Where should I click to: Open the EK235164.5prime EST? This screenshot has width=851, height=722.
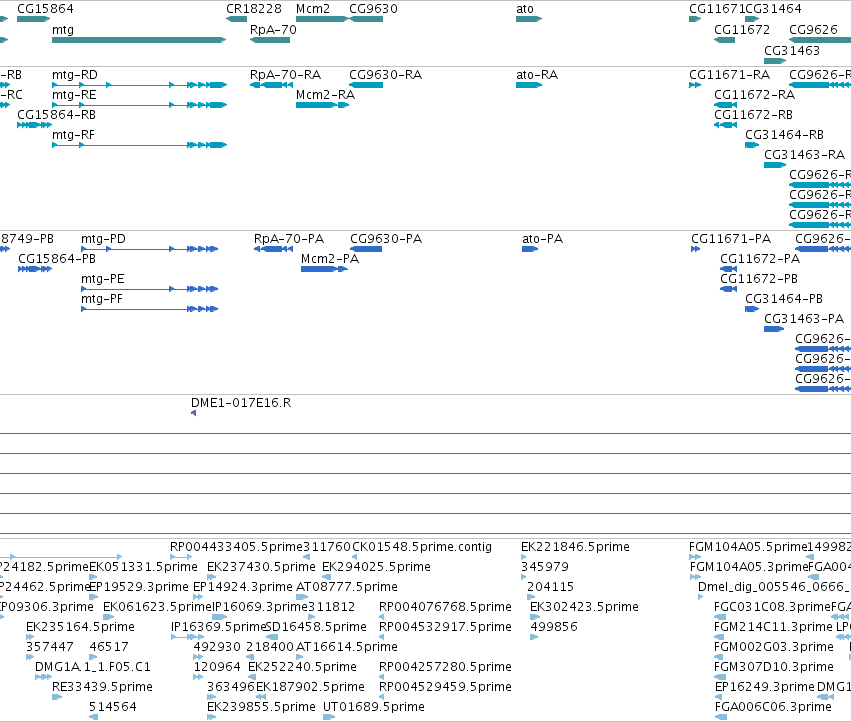[x=30, y=637]
